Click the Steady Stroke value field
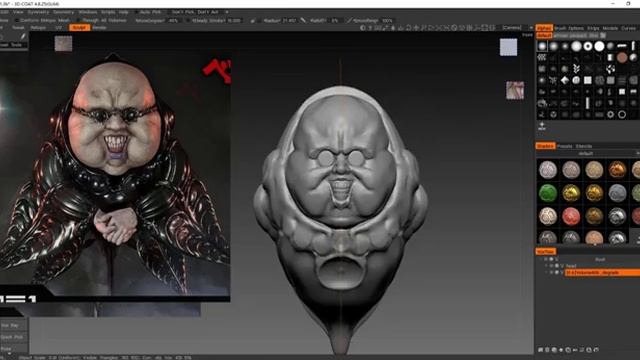The width and height of the screenshot is (640, 360). pos(234,20)
